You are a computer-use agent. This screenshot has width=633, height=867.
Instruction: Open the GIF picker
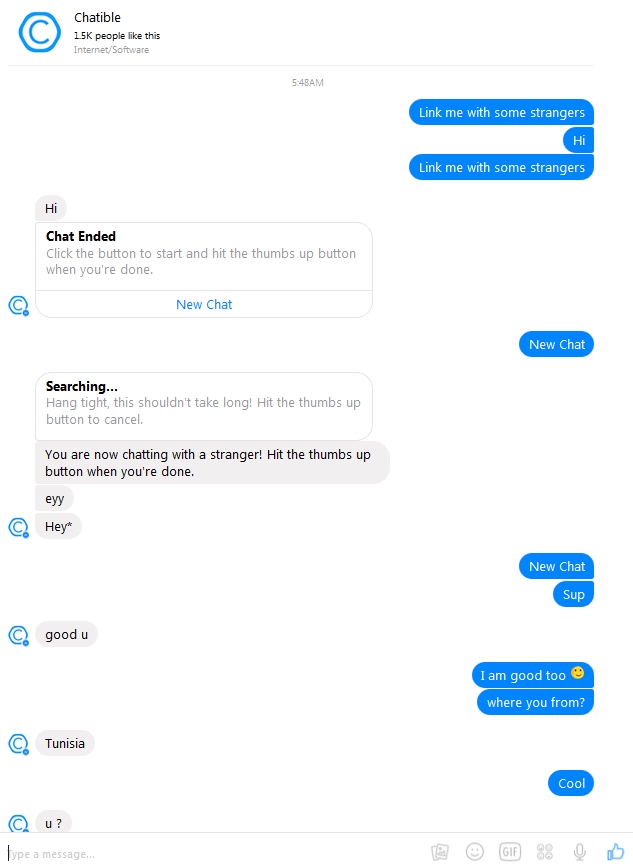point(510,852)
